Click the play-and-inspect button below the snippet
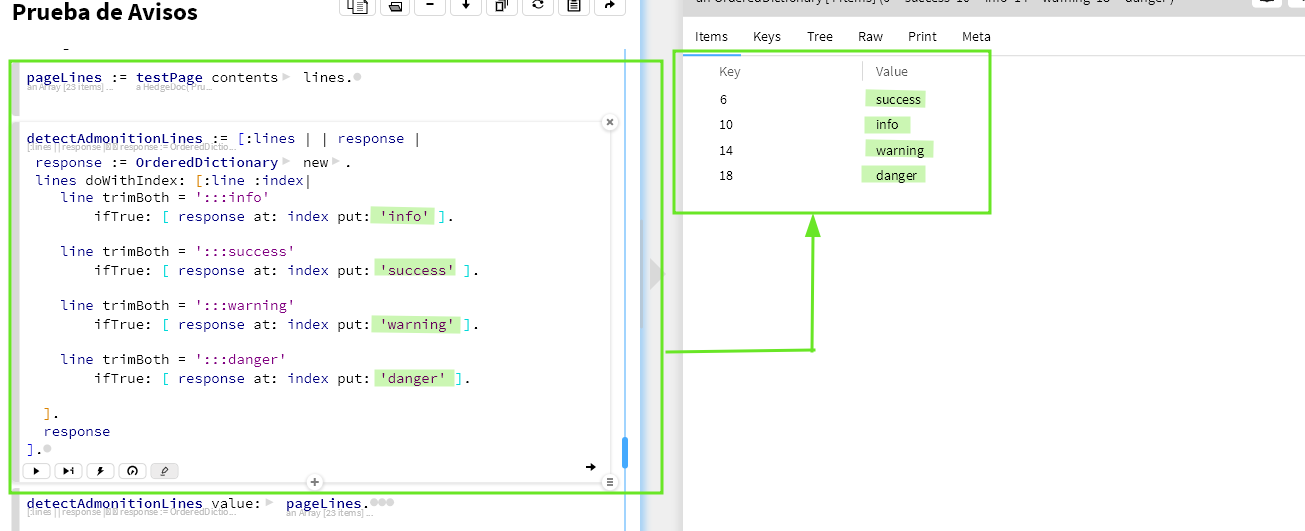 68,470
